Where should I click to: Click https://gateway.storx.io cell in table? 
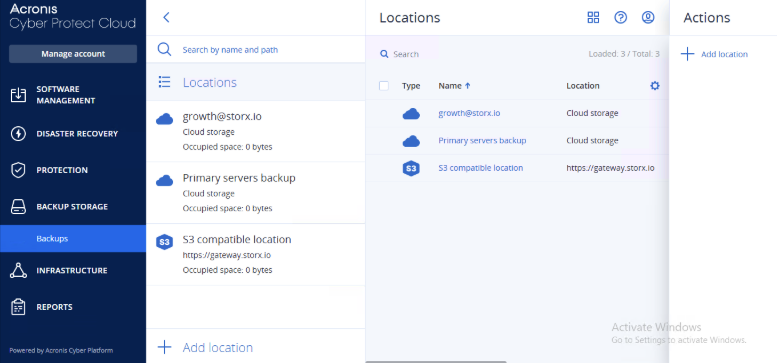(x=610, y=168)
